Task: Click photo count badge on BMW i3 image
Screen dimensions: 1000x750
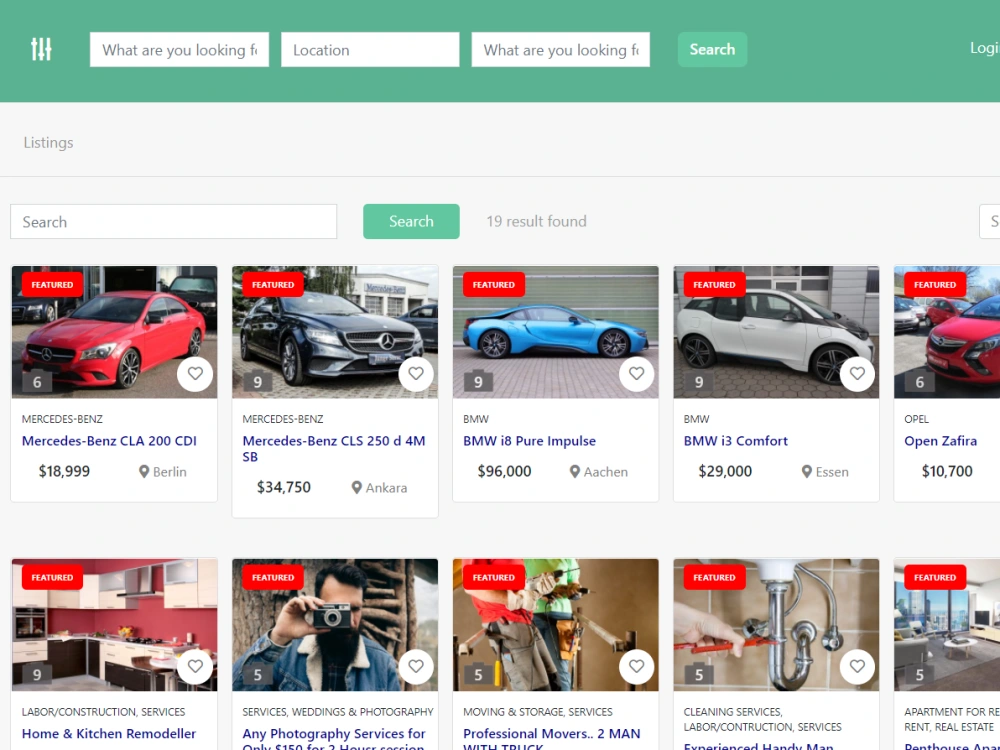Action: (699, 381)
